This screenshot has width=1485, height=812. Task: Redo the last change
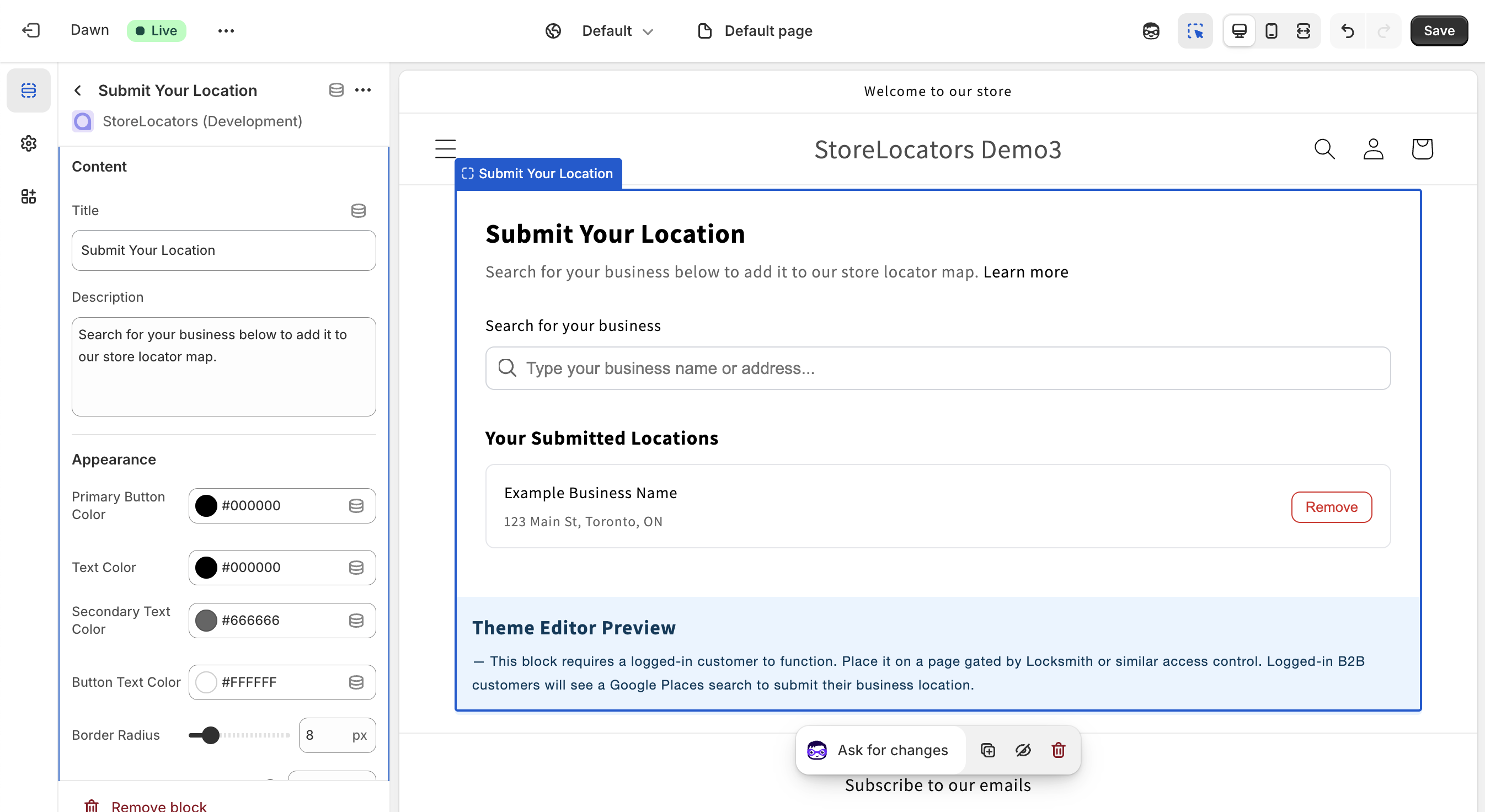tap(1384, 30)
